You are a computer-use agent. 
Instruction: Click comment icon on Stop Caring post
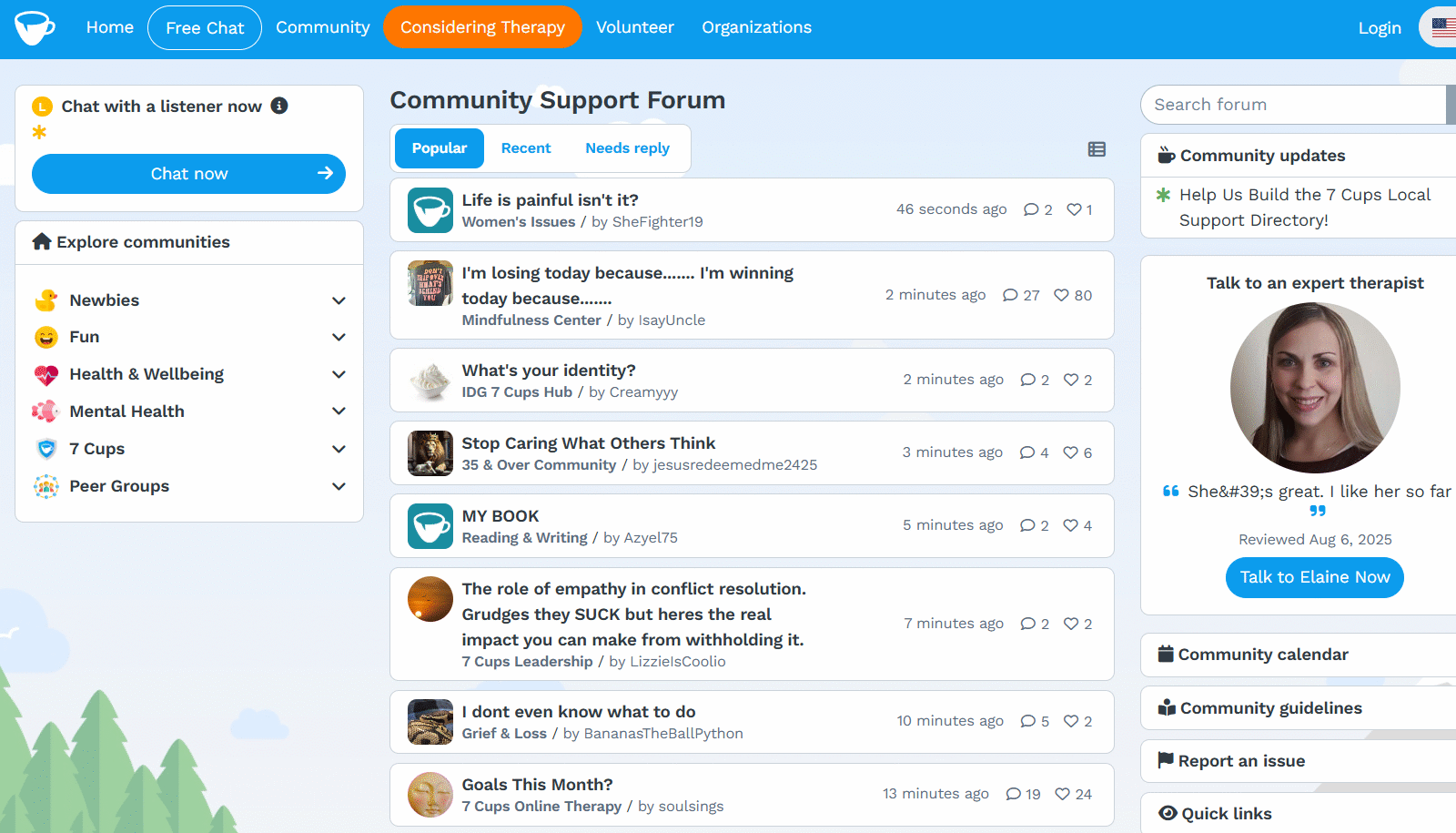click(x=1027, y=452)
